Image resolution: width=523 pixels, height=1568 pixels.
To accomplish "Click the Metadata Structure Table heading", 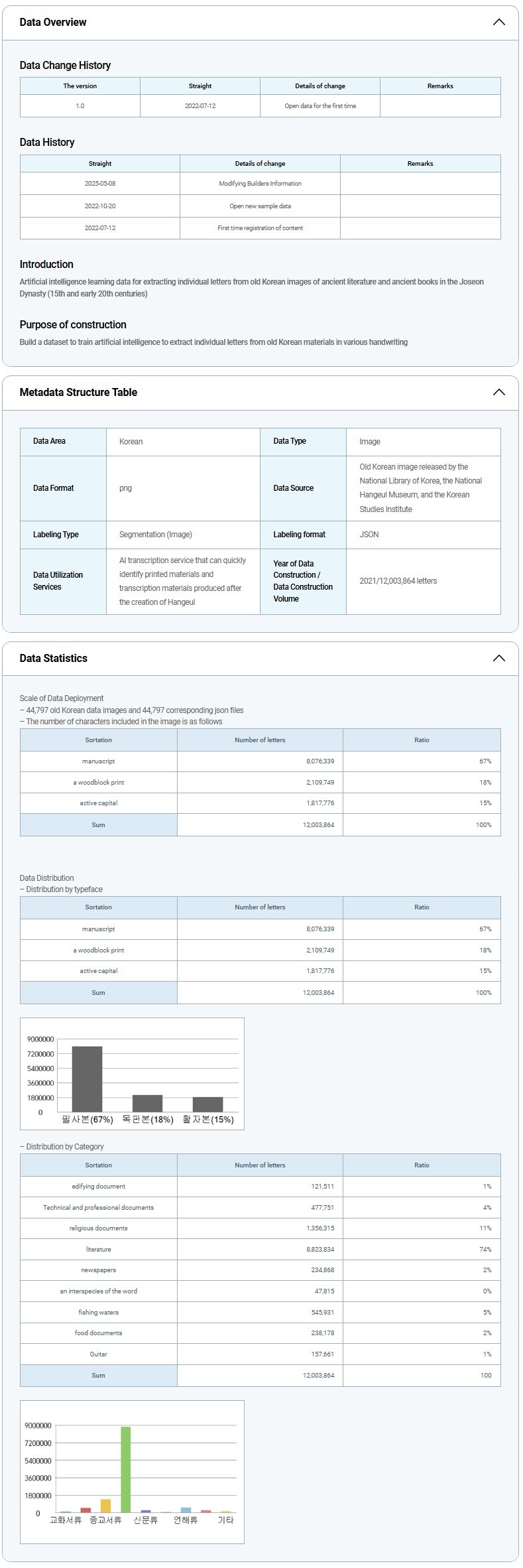I will 78,392.
